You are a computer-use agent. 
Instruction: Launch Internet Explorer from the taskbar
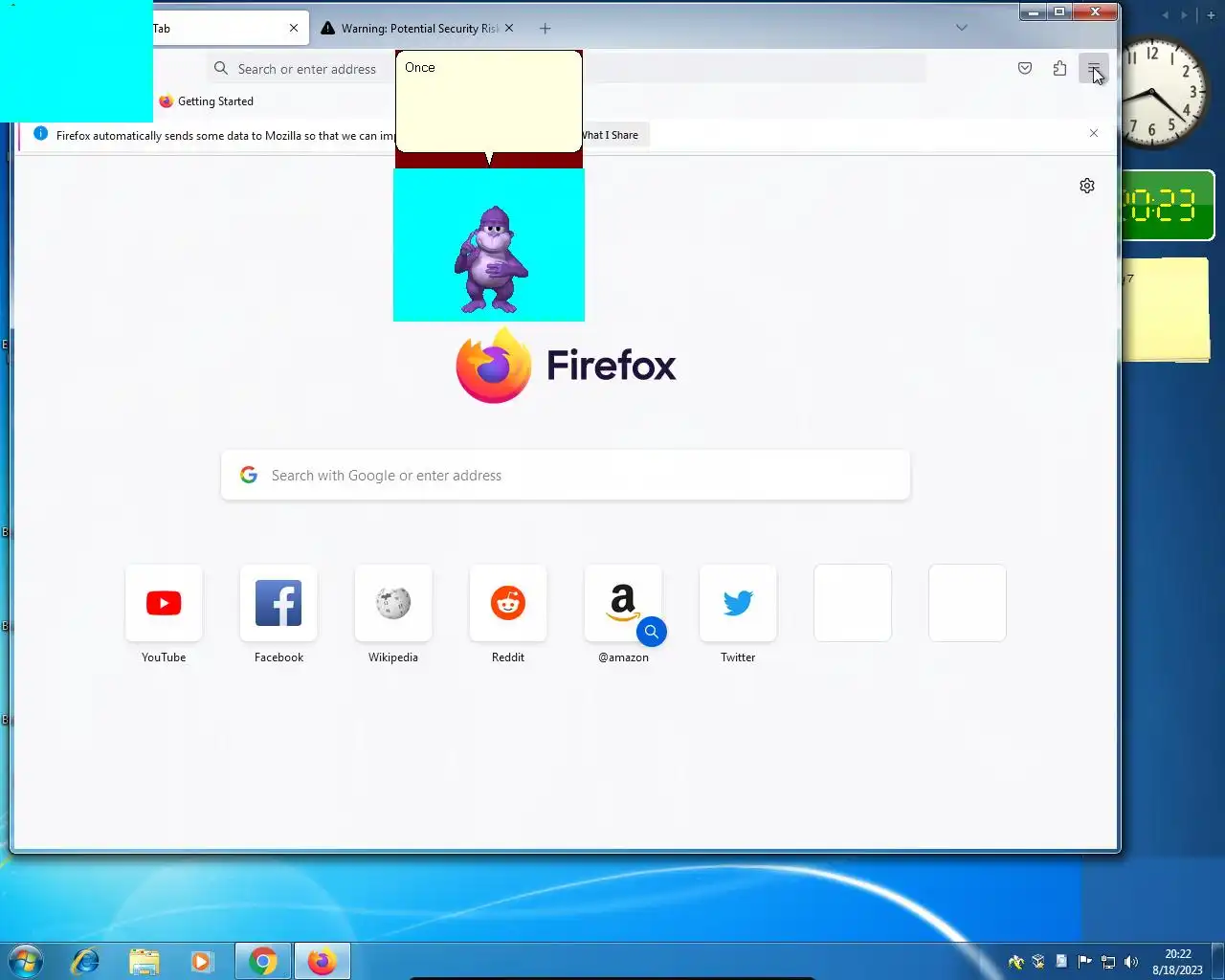85,961
